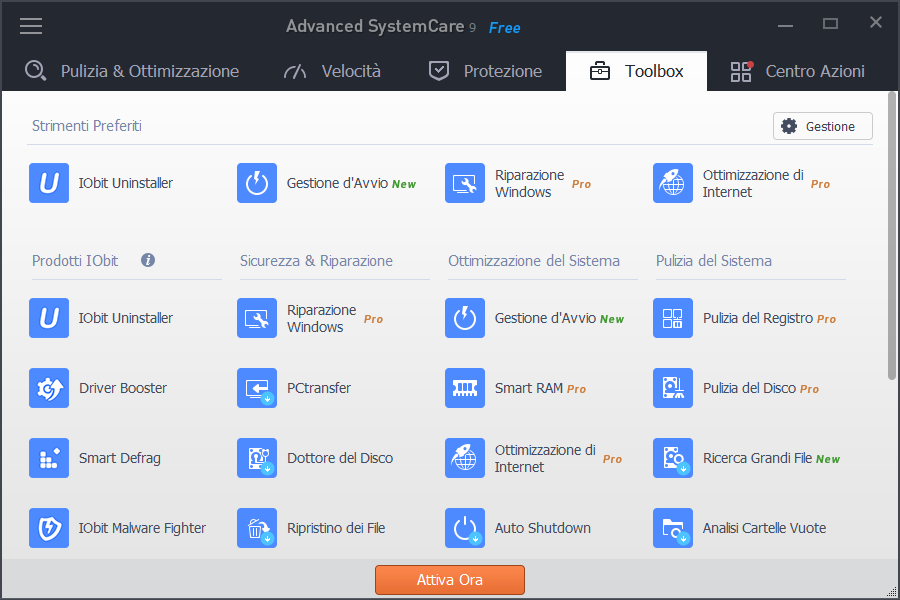
Task: Click the vertical scrollbar thumb
Action: (x=891, y=235)
